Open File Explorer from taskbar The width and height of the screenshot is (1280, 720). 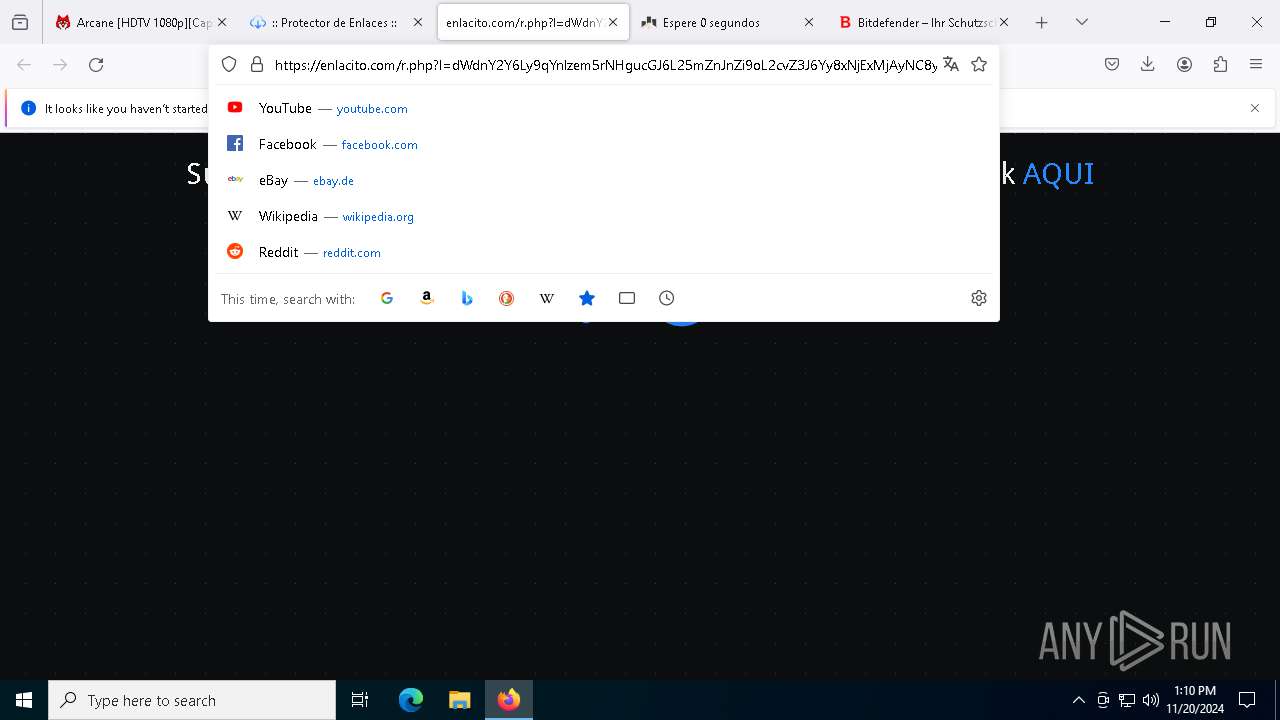459,700
